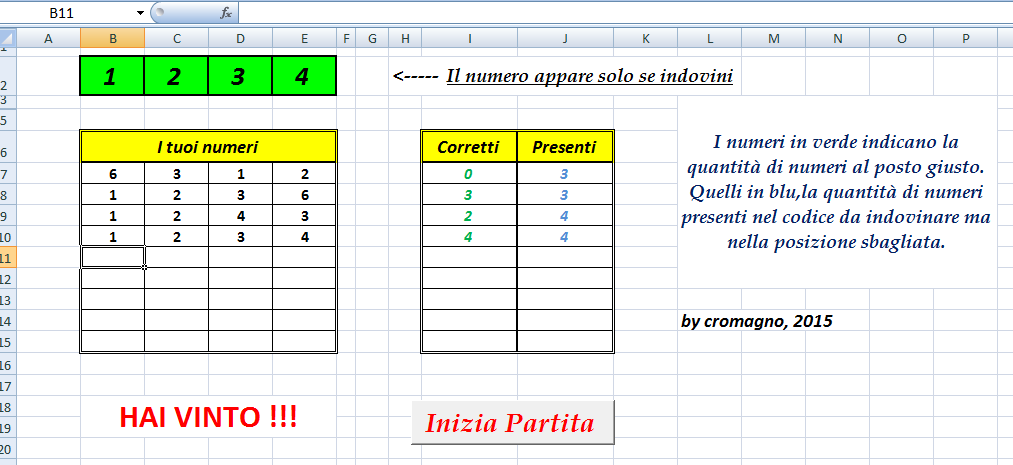Click the 'by cromagno, 2015' cell
The height and width of the screenshot is (465, 1013).
(x=756, y=321)
